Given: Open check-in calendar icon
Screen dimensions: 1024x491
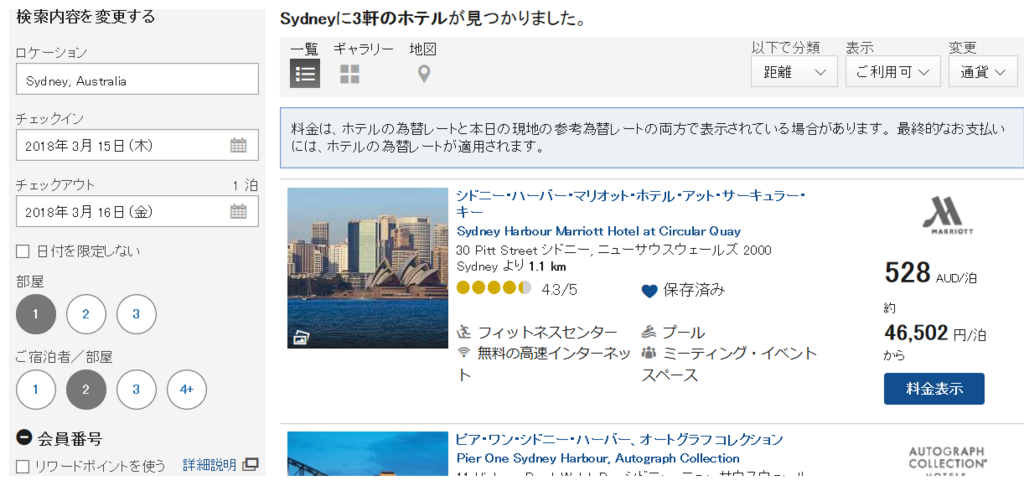Looking at the screenshot, I should click(x=238, y=145).
